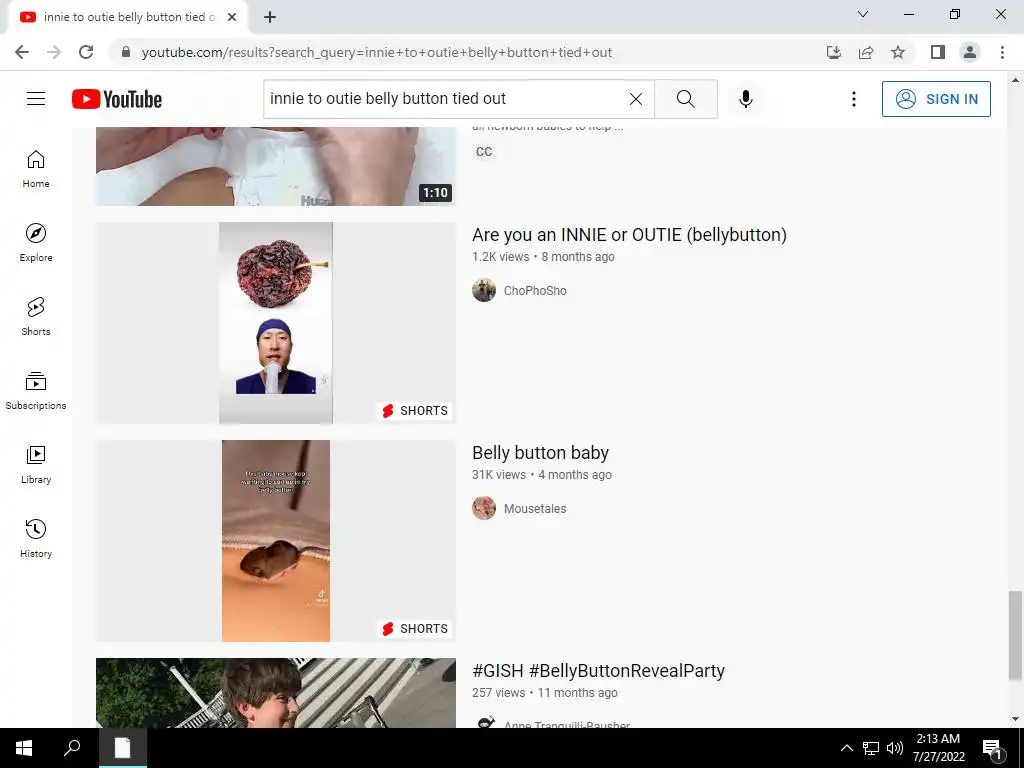The width and height of the screenshot is (1024, 768).
Task: Click the magnifier search button
Action: click(686, 99)
